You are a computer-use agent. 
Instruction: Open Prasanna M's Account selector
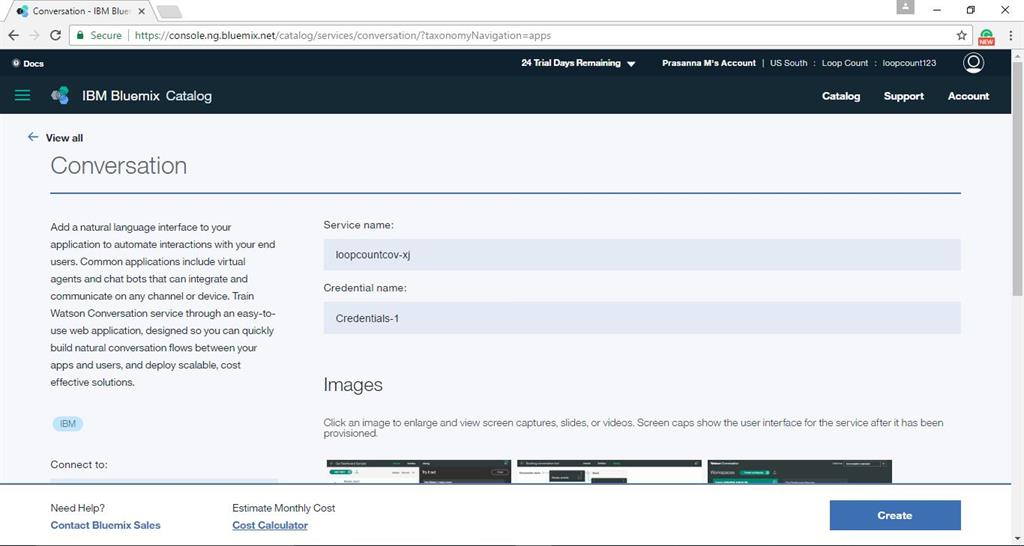coord(709,63)
